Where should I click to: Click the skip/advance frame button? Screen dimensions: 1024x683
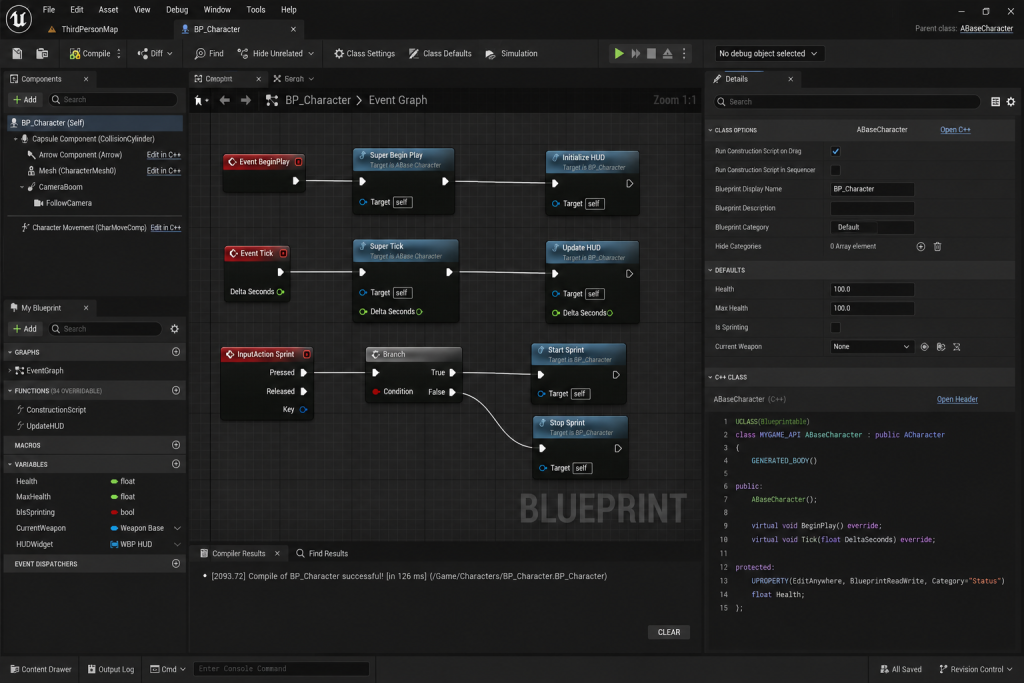click(635, 54)
